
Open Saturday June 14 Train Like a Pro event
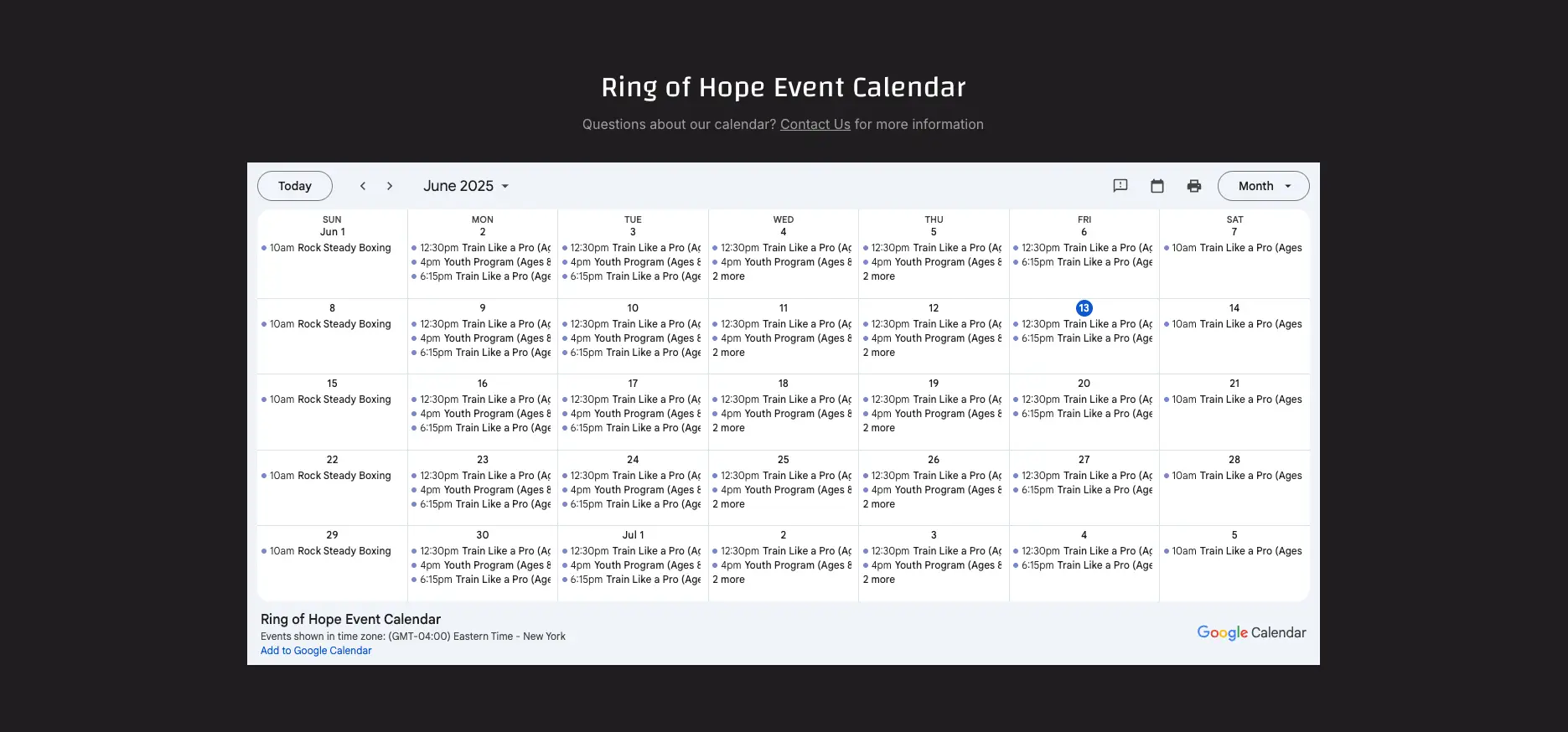(x=1234, y=324)
